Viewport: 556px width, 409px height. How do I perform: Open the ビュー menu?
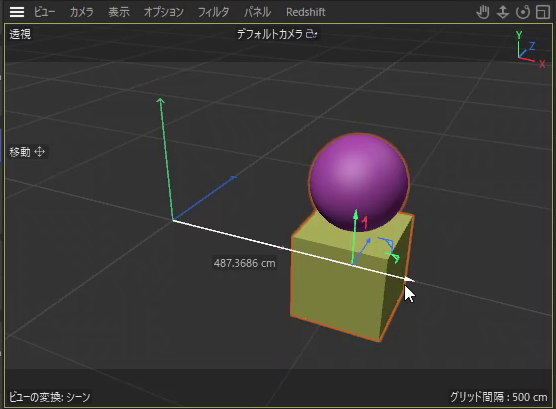(x=44, y=12)
